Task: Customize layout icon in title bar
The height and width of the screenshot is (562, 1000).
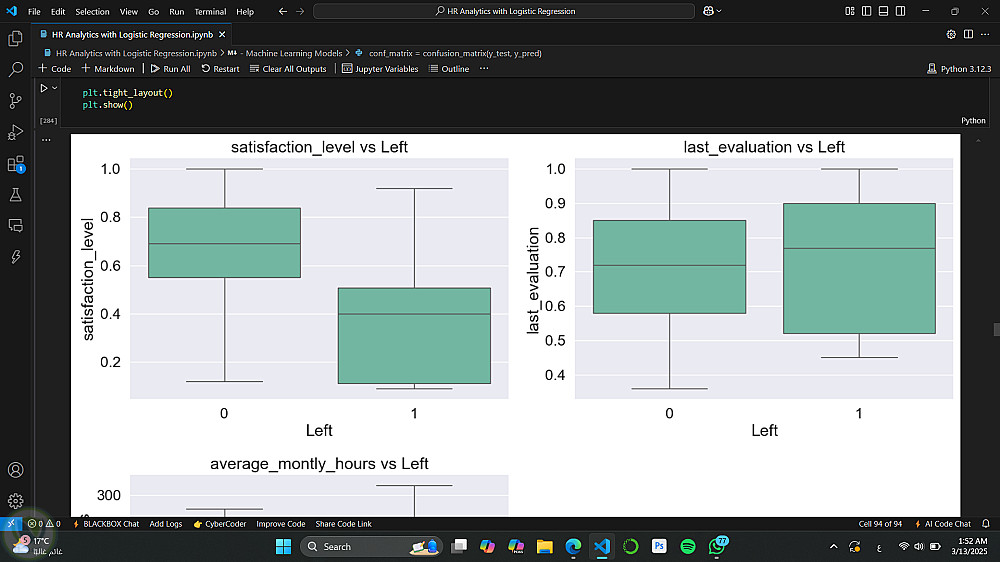Action: coord(849,11)
